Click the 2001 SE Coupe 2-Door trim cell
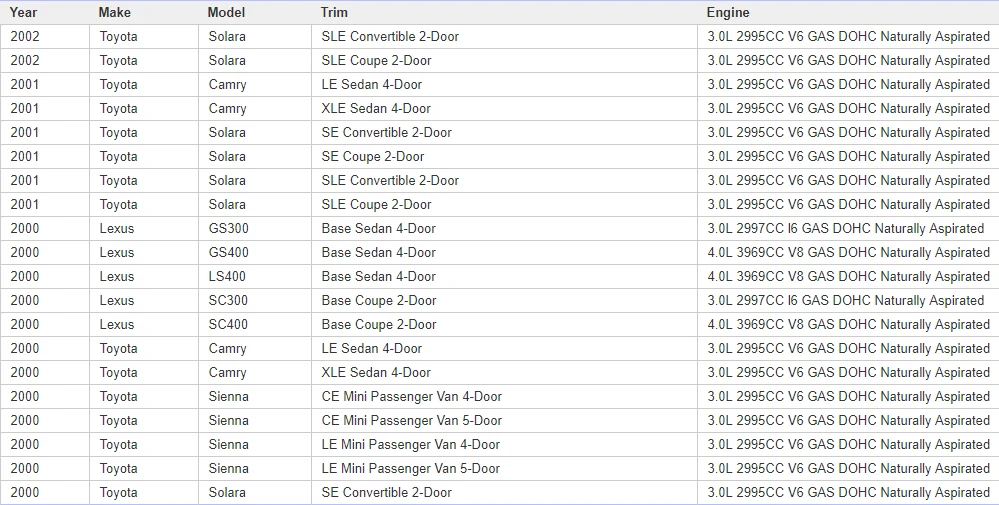Image resolution: width=999 pixels, height=505 pixels. pyautogui.click(x=505, y=157)
